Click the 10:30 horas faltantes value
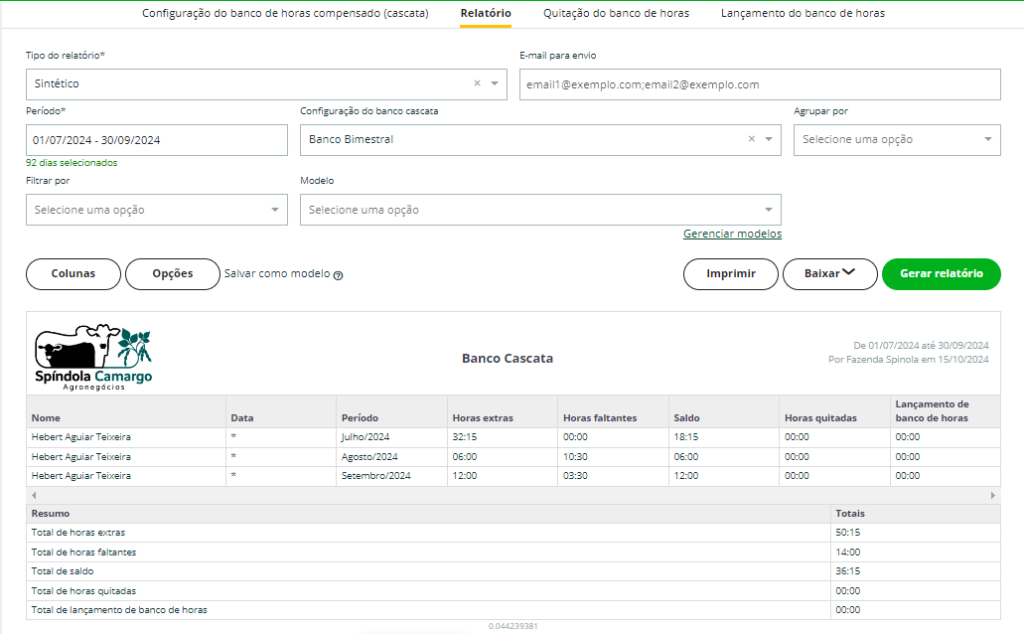This screenshot has width=1024, height=634. [x=575, y=456]
